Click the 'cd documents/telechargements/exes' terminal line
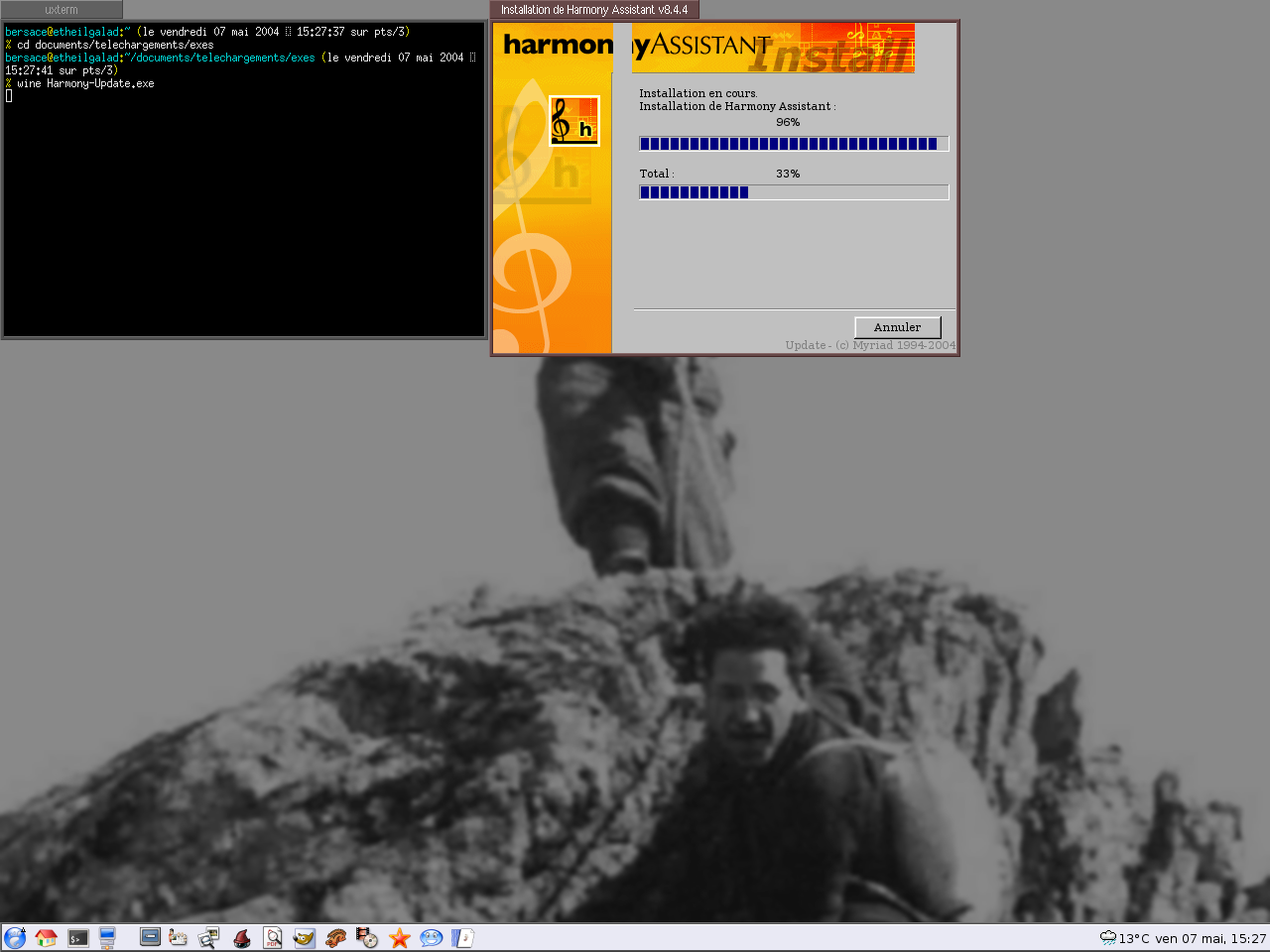 pyautogui.click(x=115, y=45)
